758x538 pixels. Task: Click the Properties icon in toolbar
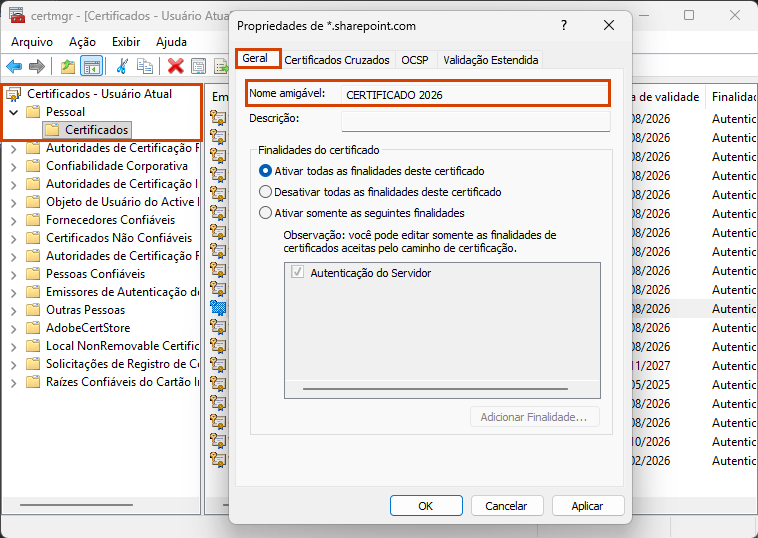pos(198,66)
